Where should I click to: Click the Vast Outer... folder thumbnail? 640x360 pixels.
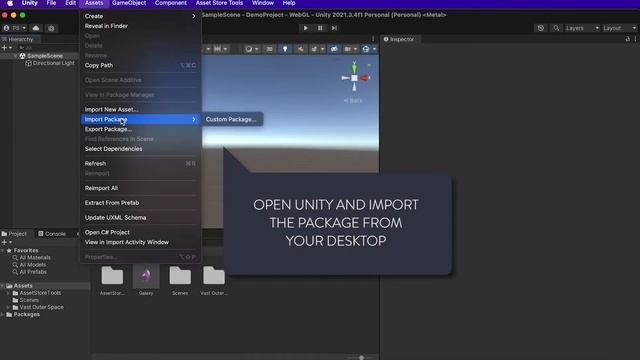pos(214,276)
